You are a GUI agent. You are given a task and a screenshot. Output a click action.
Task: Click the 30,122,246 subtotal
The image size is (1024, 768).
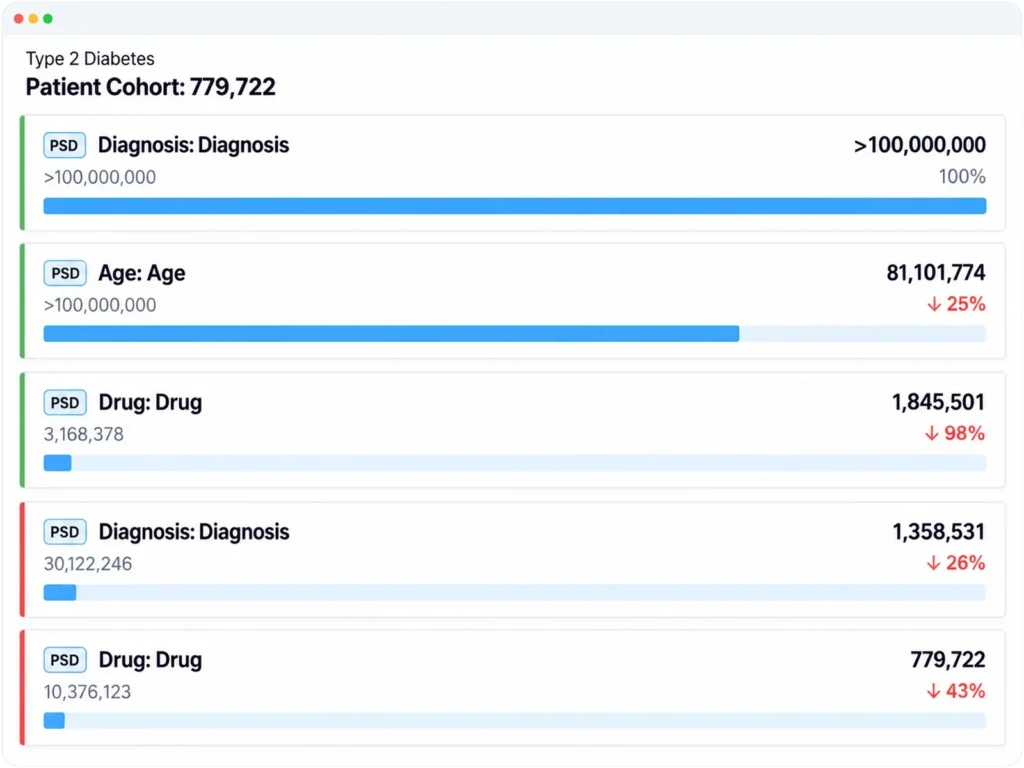coord(88,564)
